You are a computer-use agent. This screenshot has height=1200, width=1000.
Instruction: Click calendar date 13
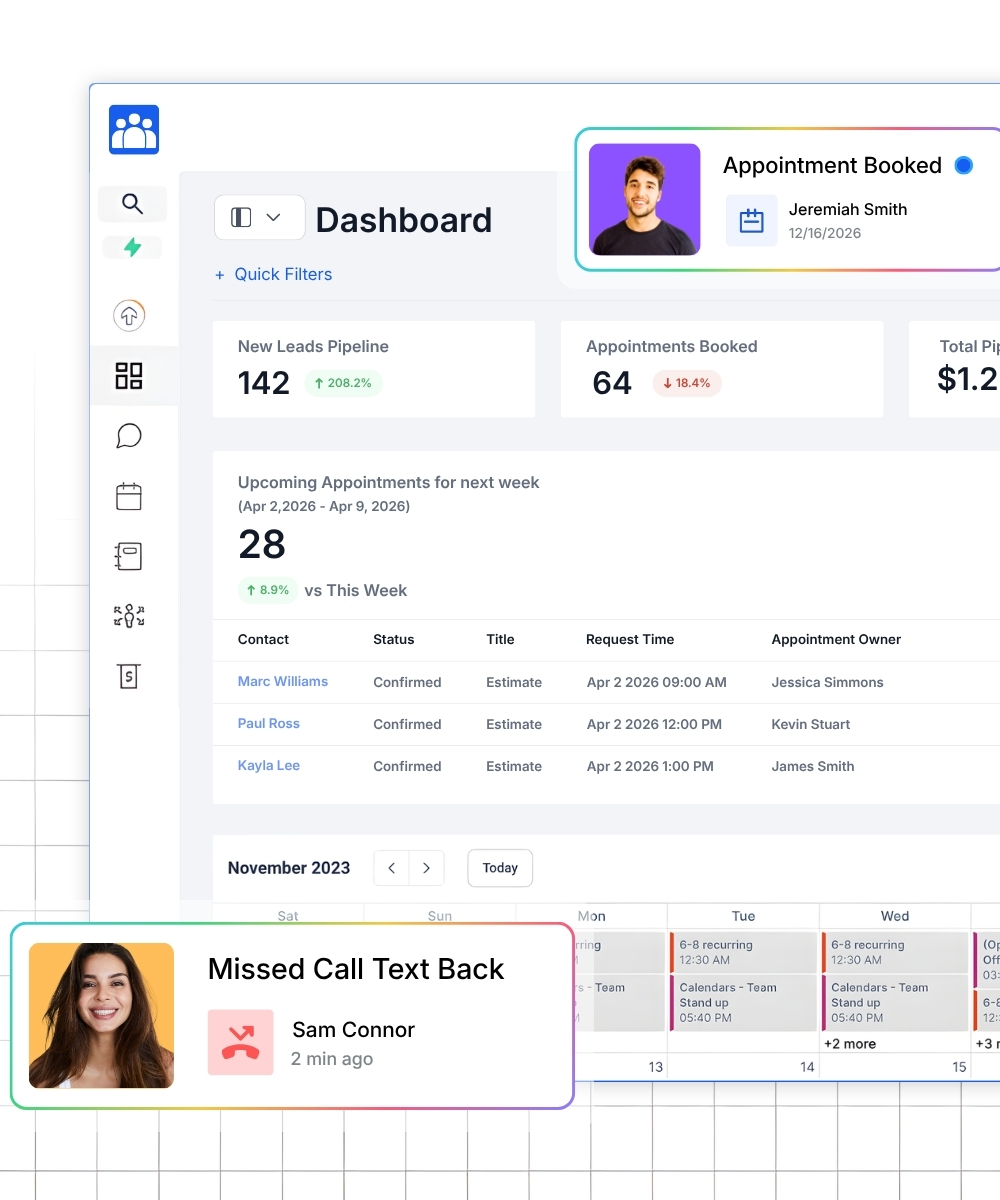(655, 1067)
